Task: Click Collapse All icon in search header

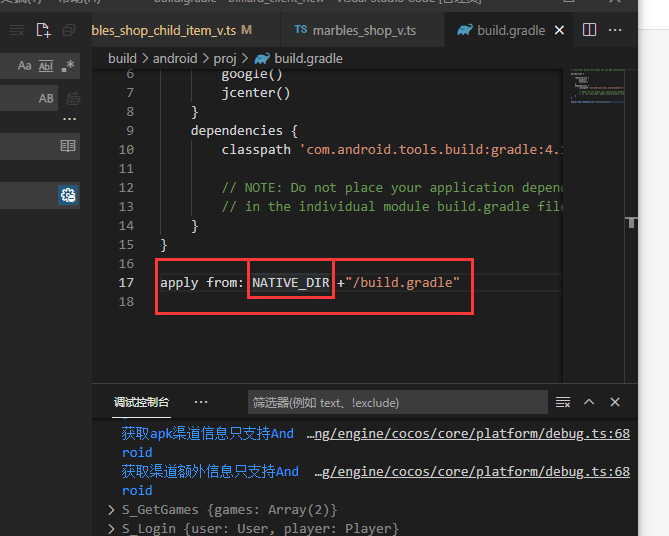Action: coord(69,30)
